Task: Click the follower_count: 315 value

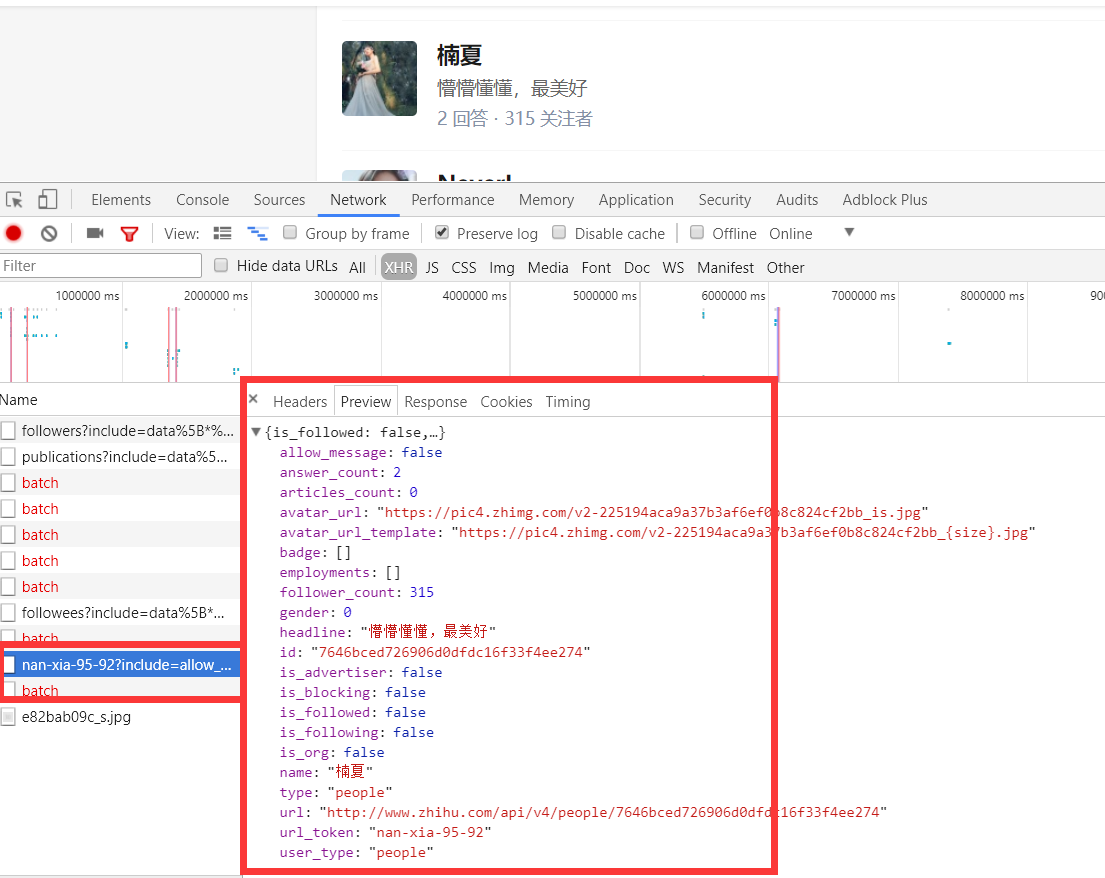Action: [421, 593]
